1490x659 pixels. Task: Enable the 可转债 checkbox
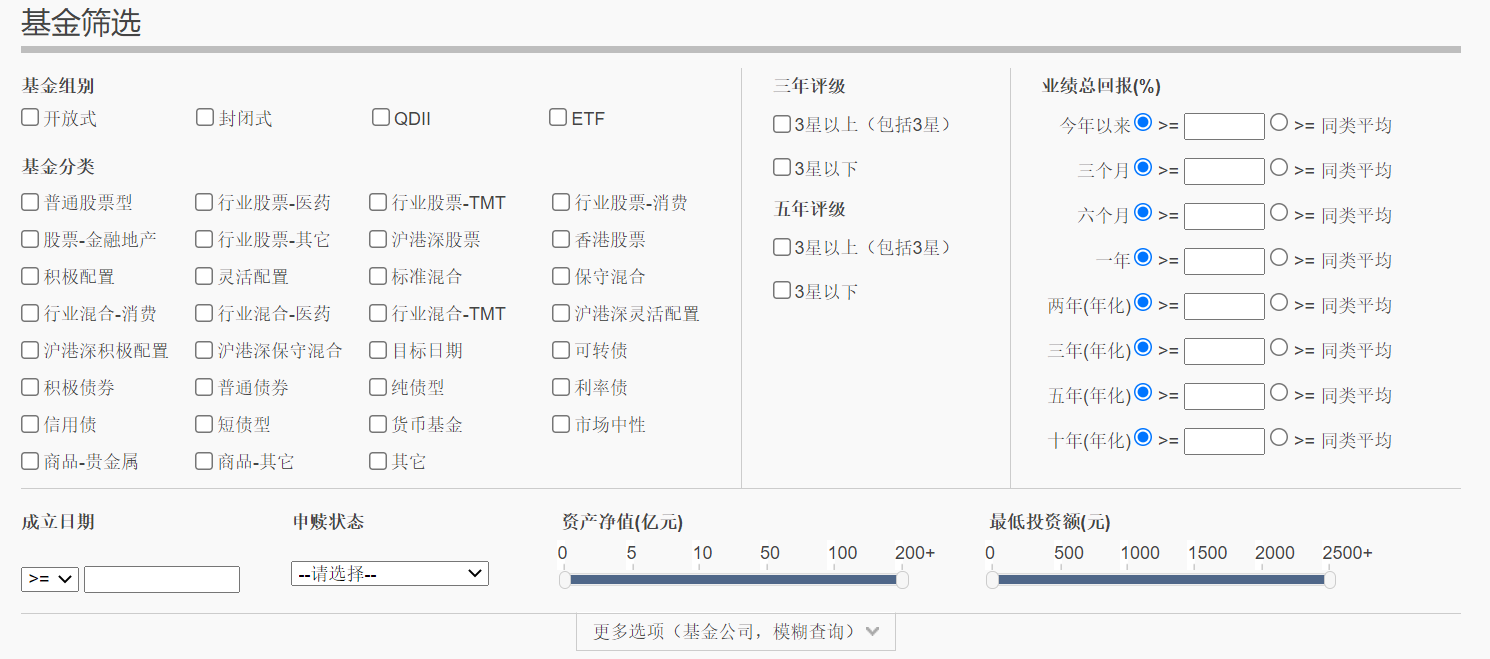point(561,351)
